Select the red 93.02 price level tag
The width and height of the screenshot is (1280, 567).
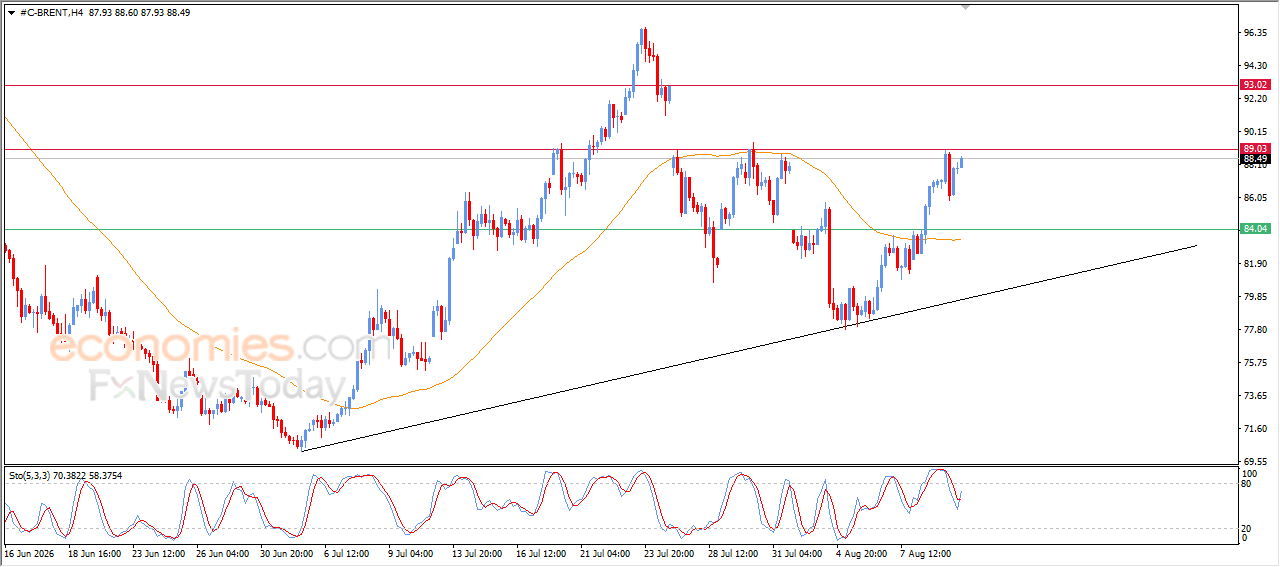click(1255, 85)
